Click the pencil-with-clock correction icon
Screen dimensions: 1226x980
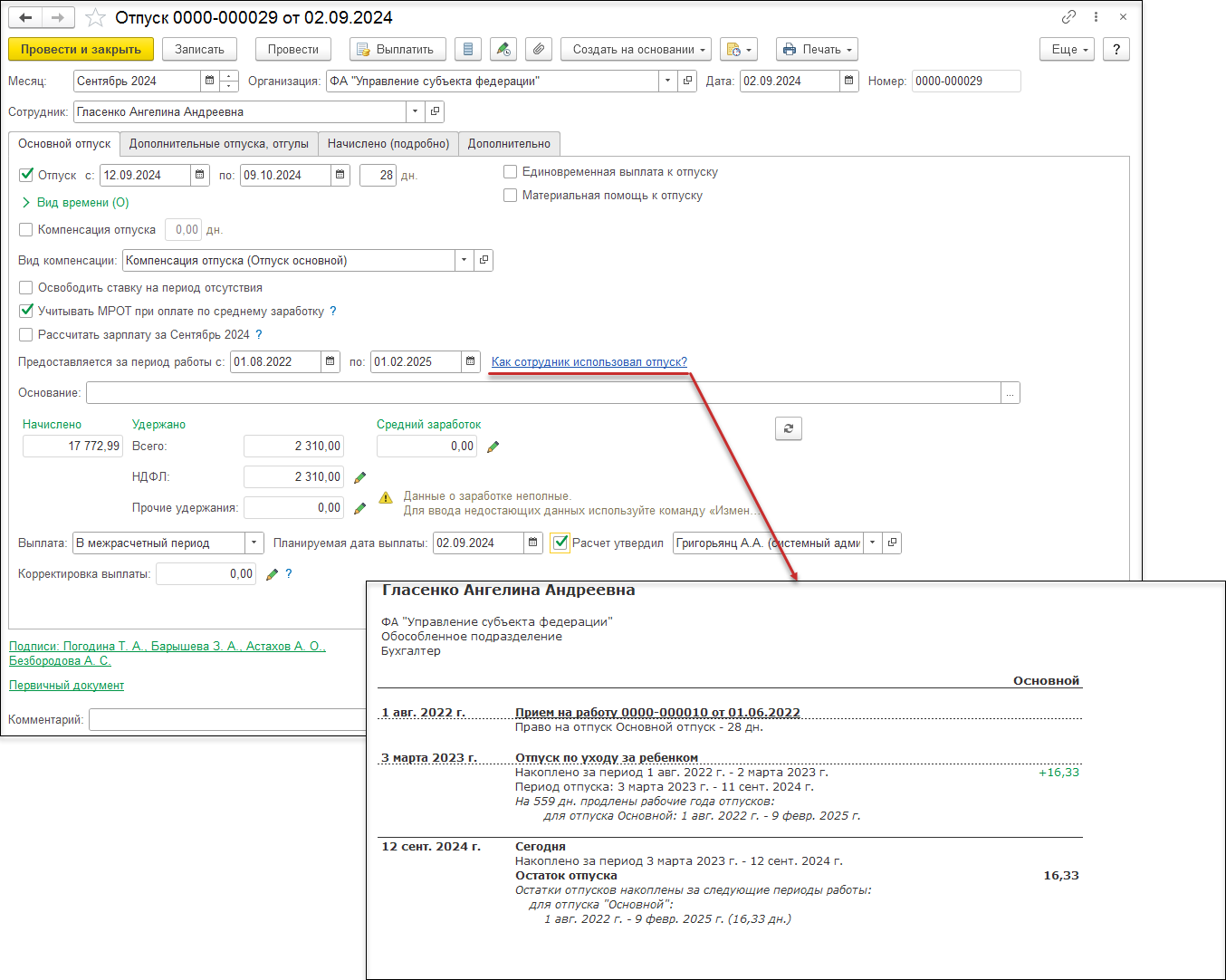pyautogui.click(x=503, y=49)
